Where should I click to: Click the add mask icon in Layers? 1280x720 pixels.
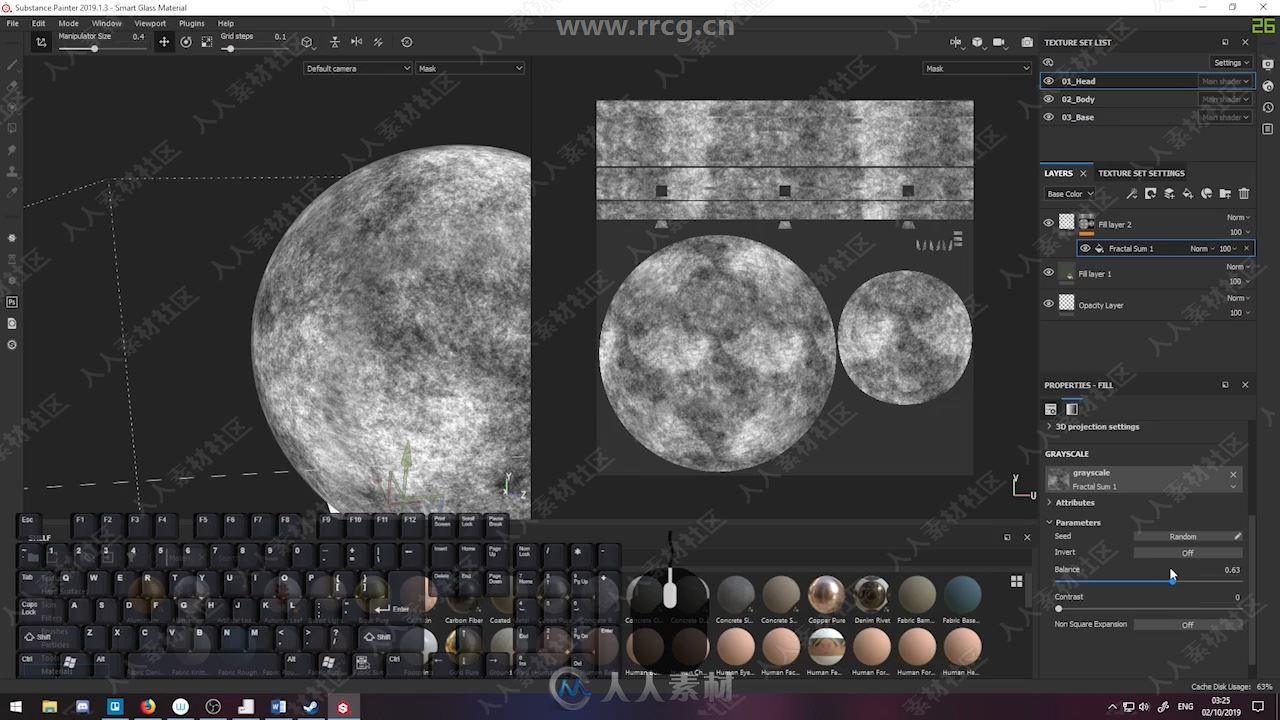coord(1150,194)
